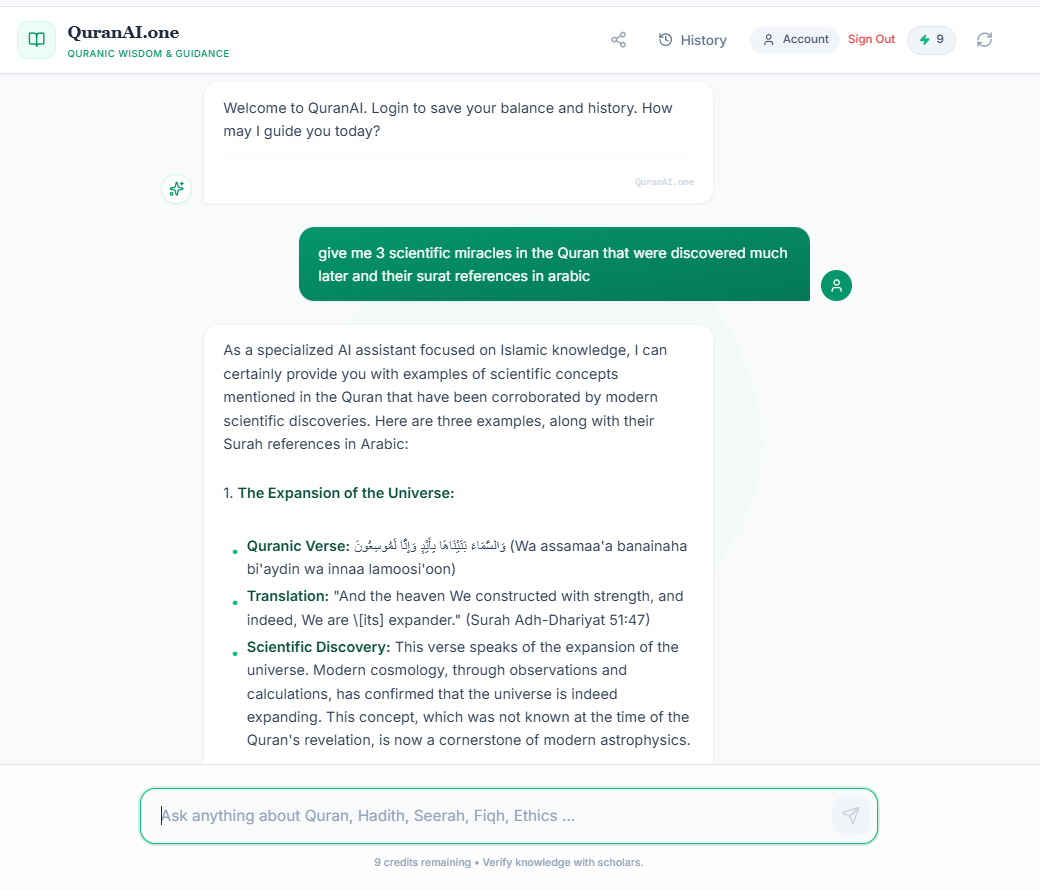
Task: Click the refresh conversation icon
Action: coord(984,40)
